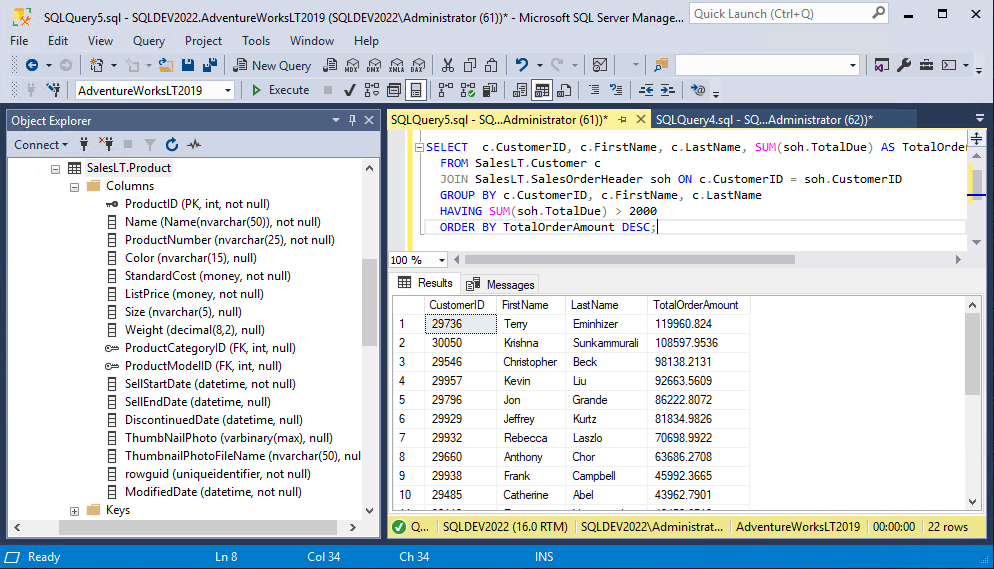The image size is (994, 569).
Task: Click the MDX query icon
Action: 352,65
